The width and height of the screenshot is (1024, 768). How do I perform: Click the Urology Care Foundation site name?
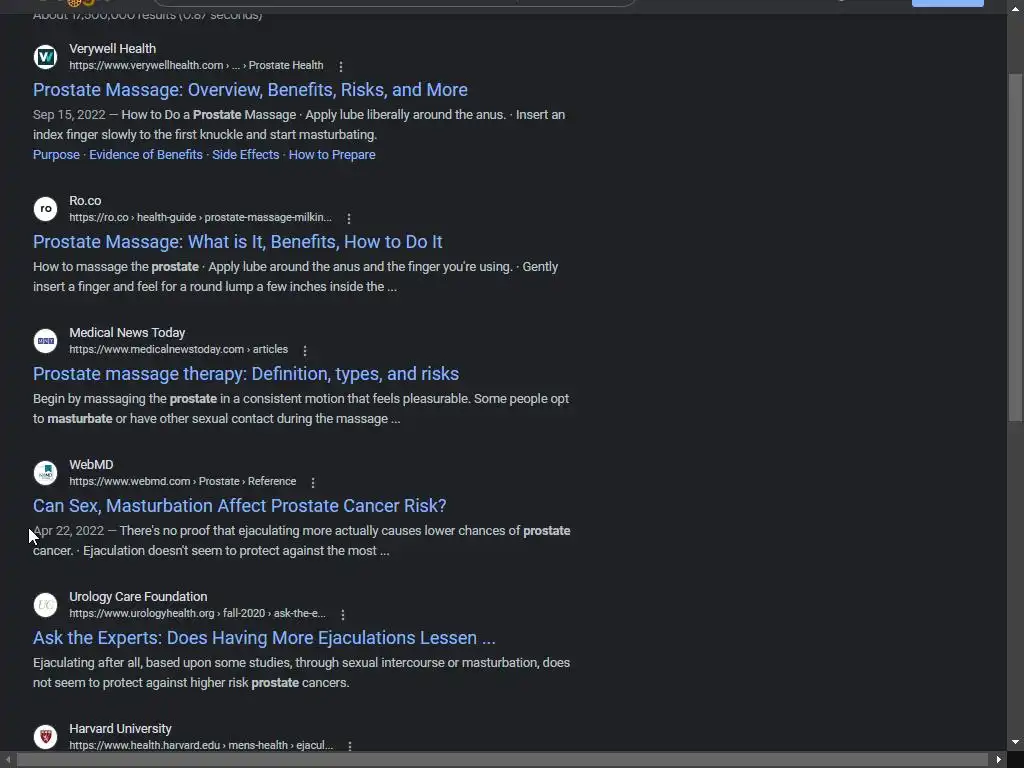click(x=138, y=596)
